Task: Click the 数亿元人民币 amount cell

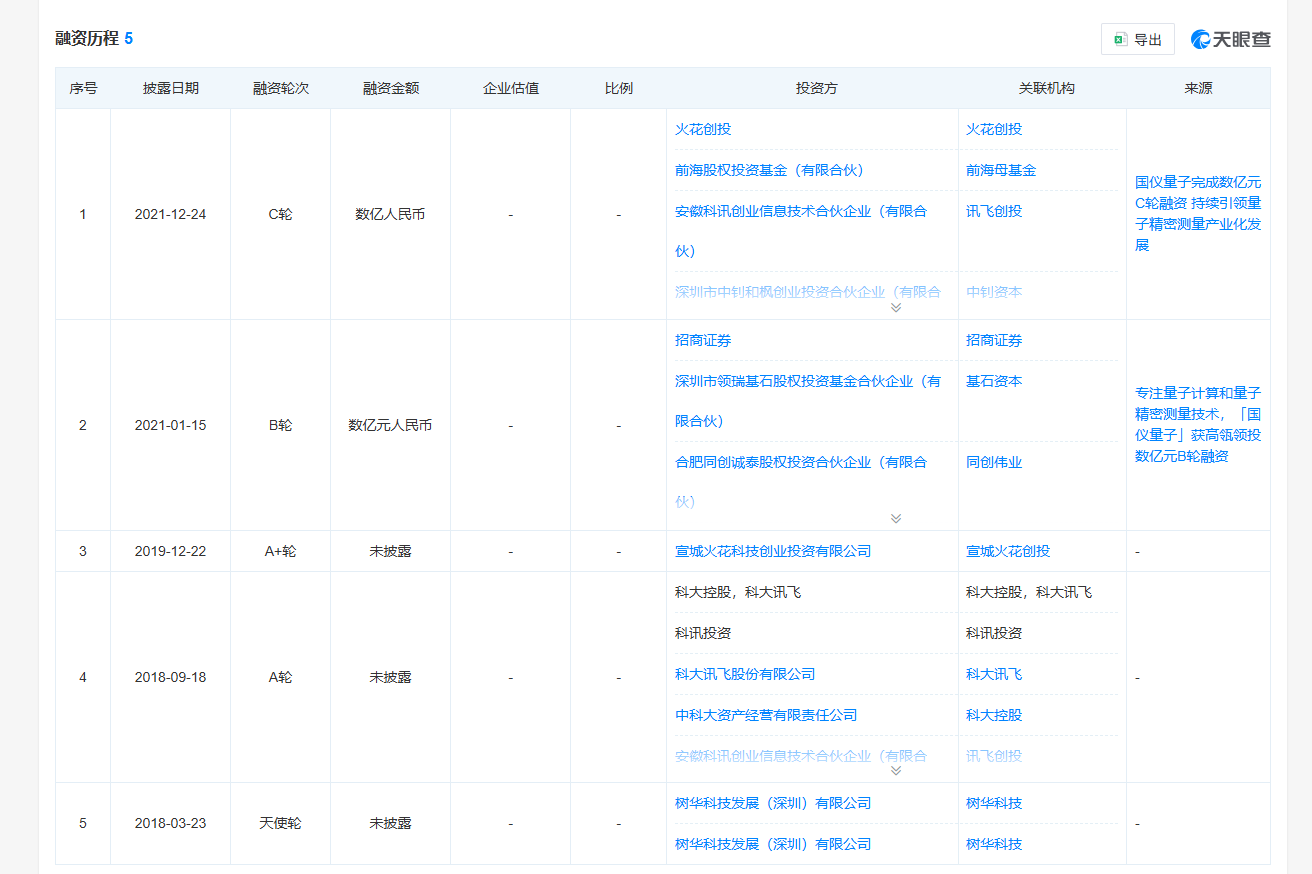Action: click(x=391, y=425)
